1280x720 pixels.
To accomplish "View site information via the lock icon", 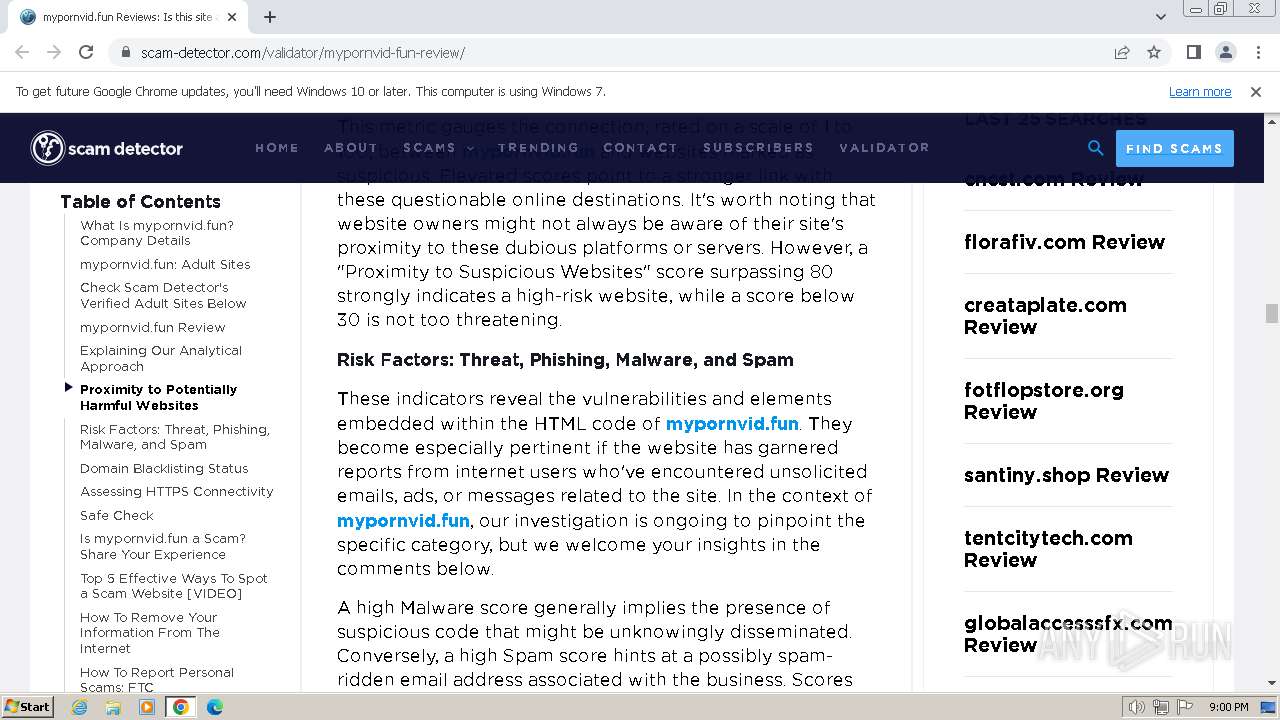I will (126, 53).
